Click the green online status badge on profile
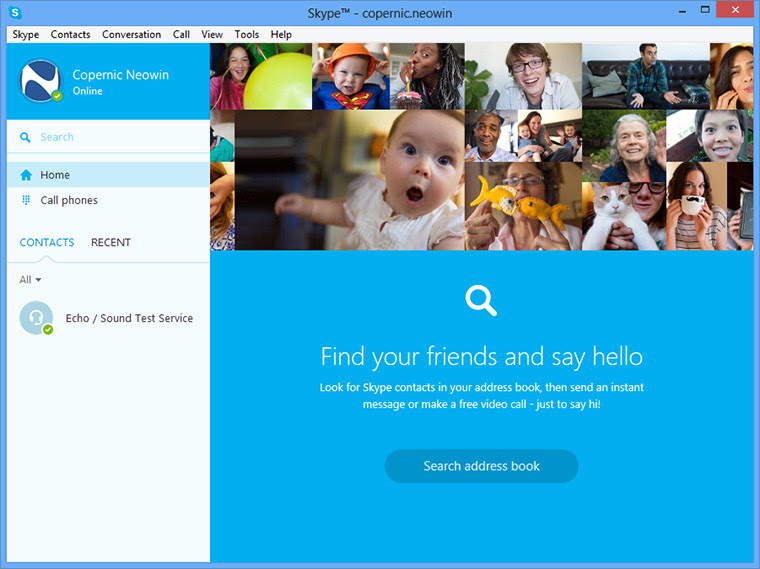 point(57,95)
